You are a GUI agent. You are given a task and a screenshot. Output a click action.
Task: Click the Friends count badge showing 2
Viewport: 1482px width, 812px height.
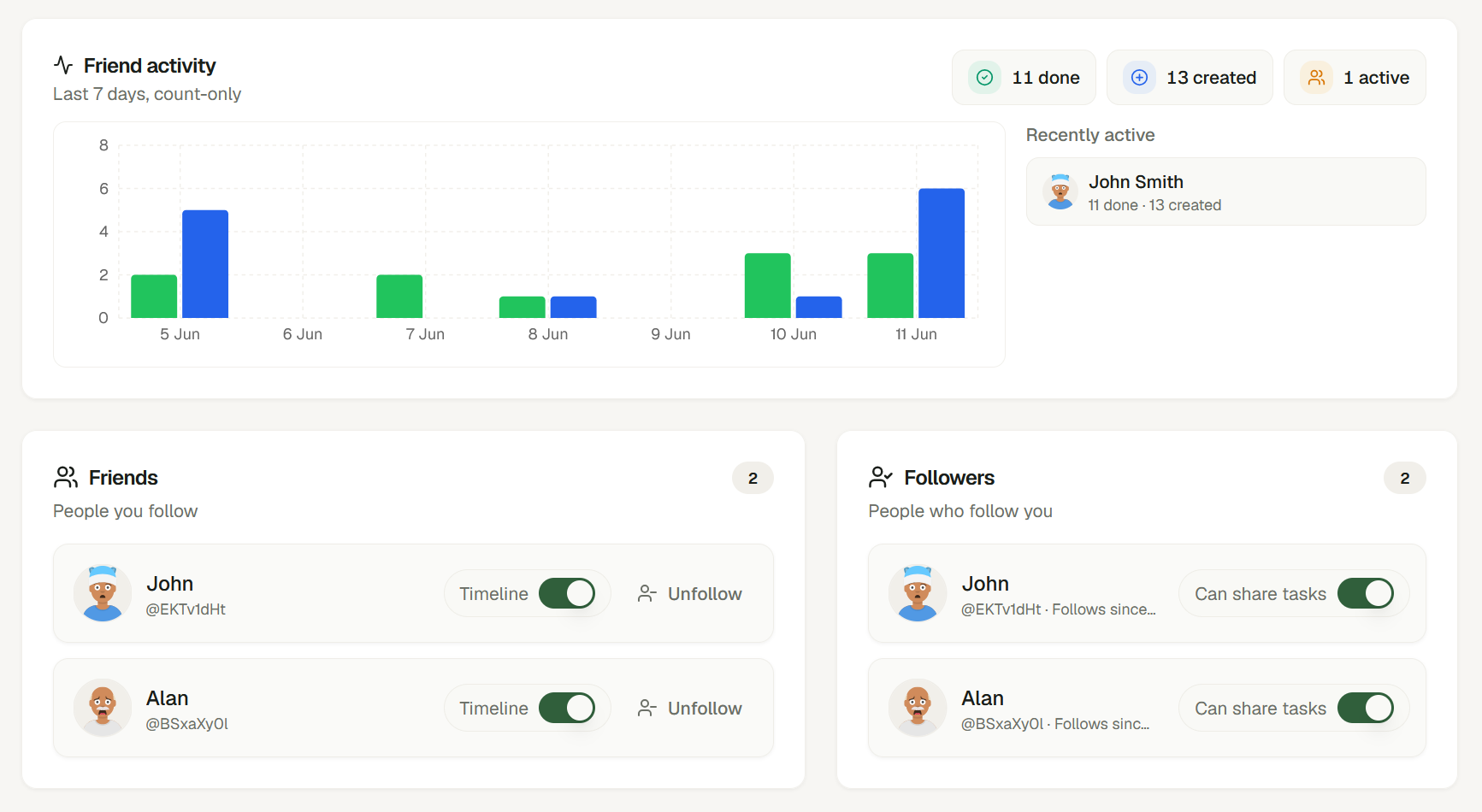point(753,478)
